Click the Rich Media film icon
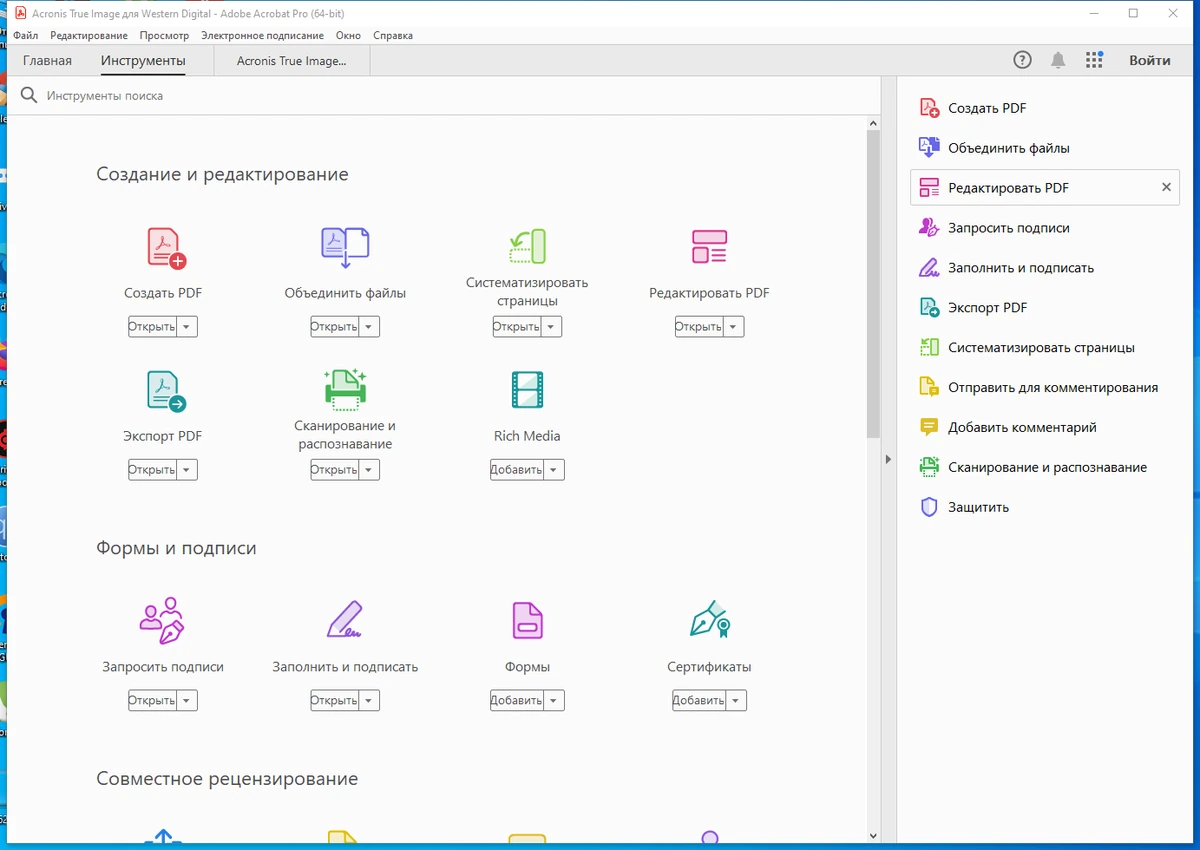 point(527,389)
